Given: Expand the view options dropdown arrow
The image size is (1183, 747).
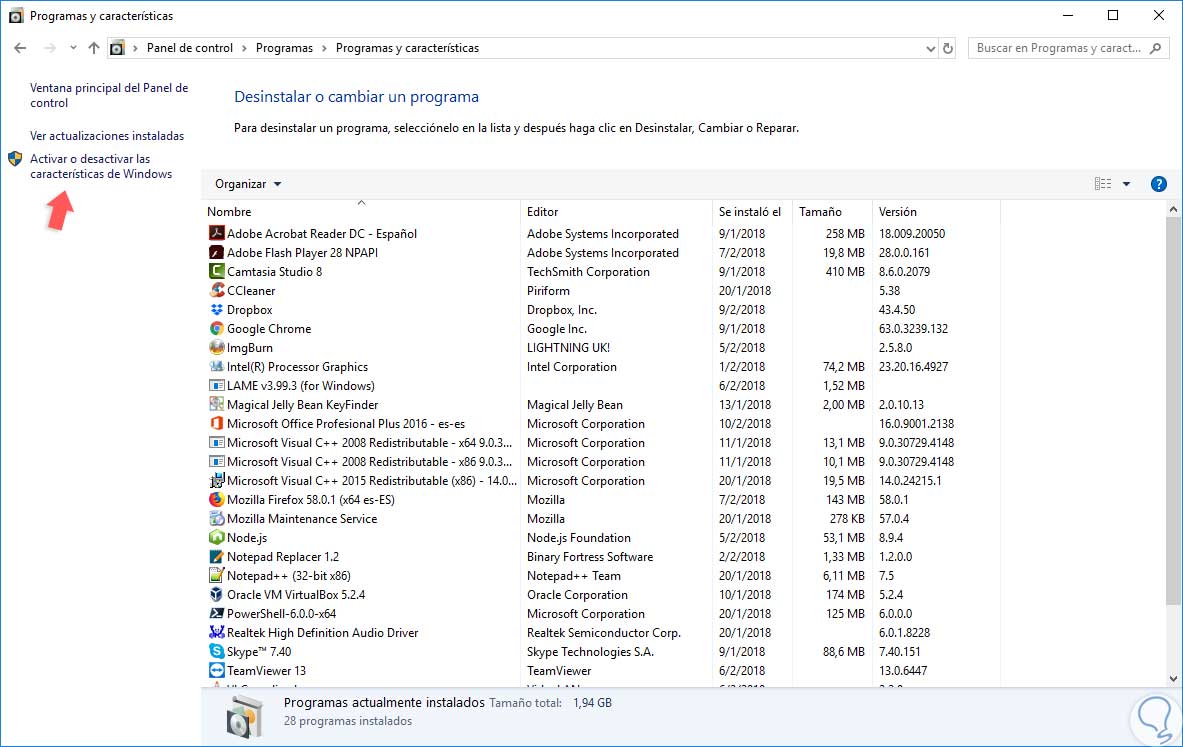Looking at the screenshot, I should (x=1126, y=183).
